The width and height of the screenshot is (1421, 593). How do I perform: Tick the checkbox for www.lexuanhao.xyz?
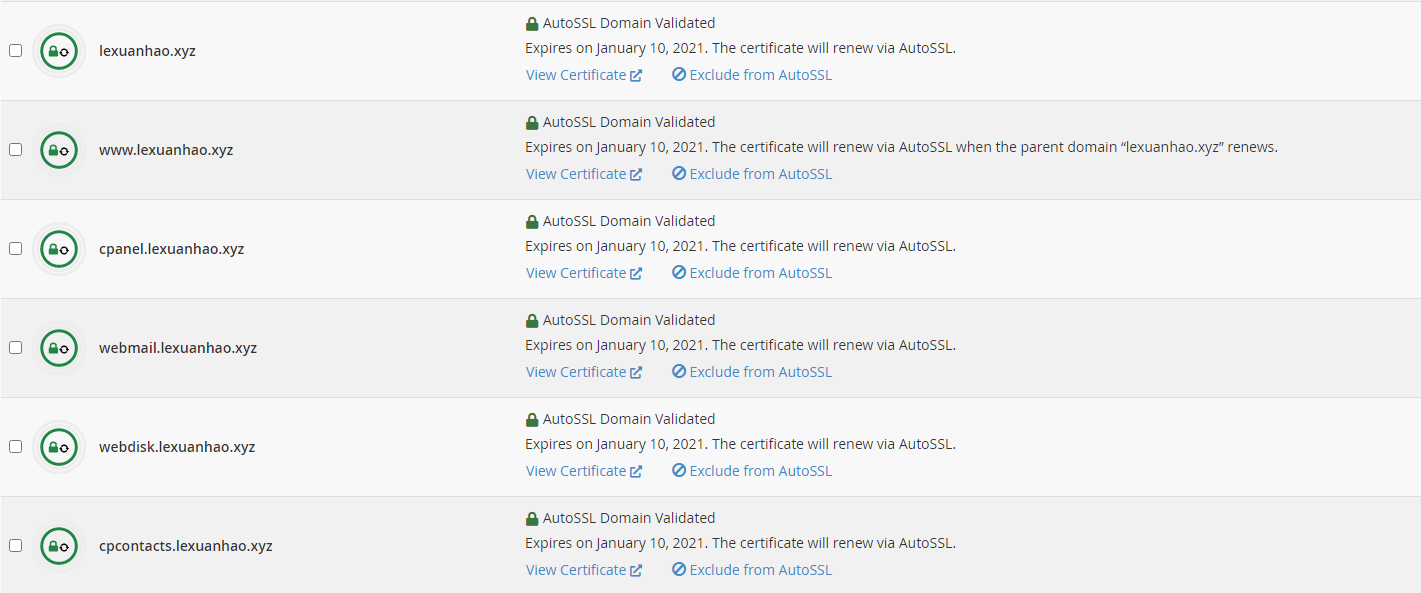coord(15,149)
